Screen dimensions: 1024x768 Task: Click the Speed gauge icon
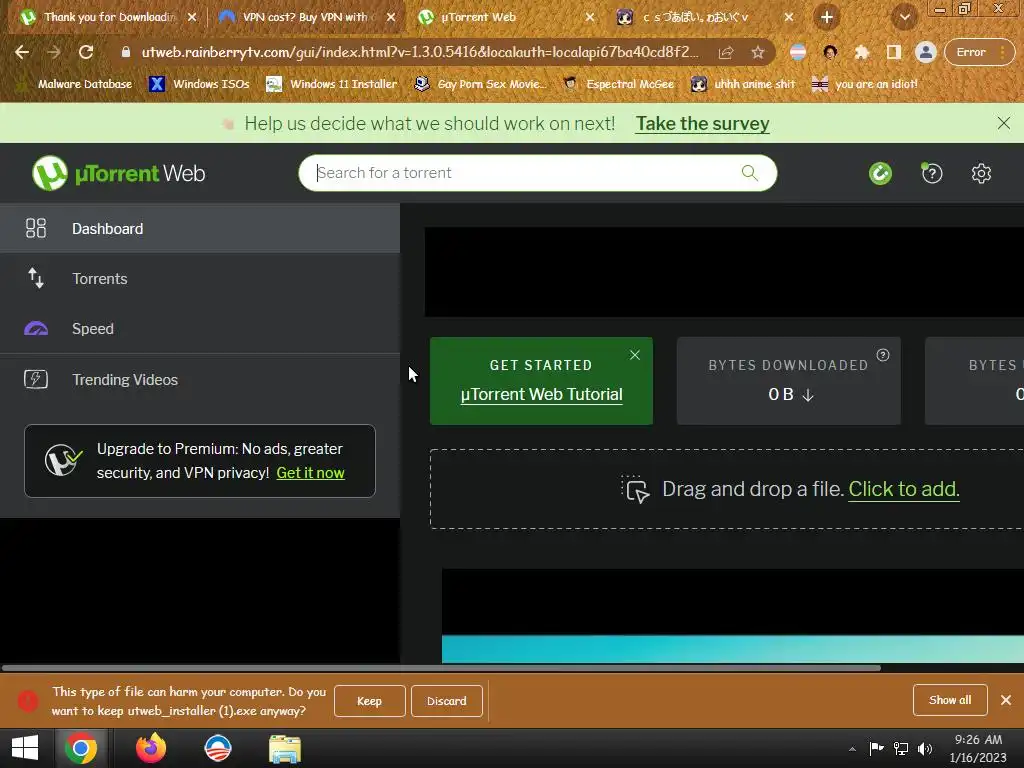(36, 328)
